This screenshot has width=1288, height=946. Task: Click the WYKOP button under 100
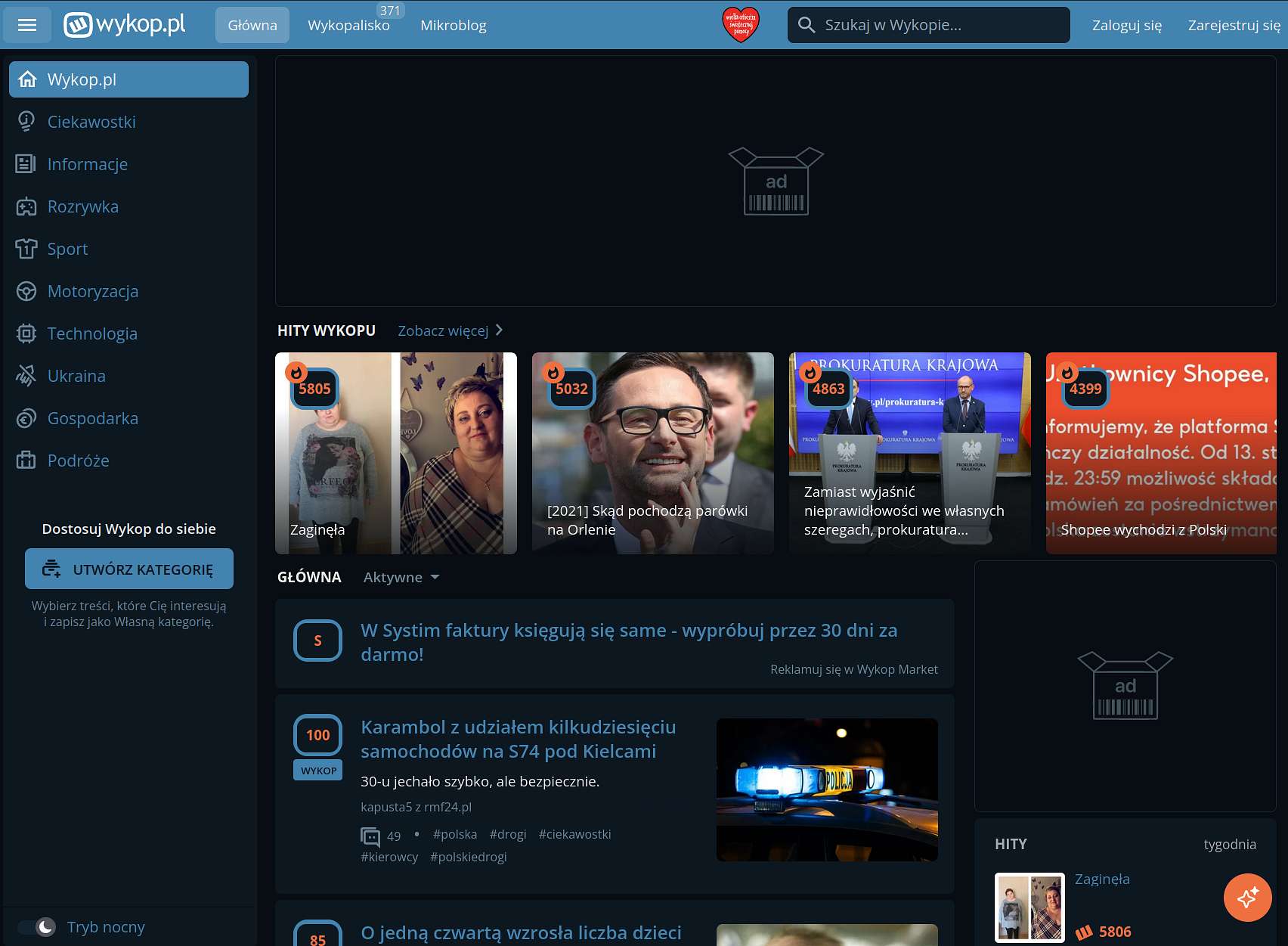[x=318, y=771]
